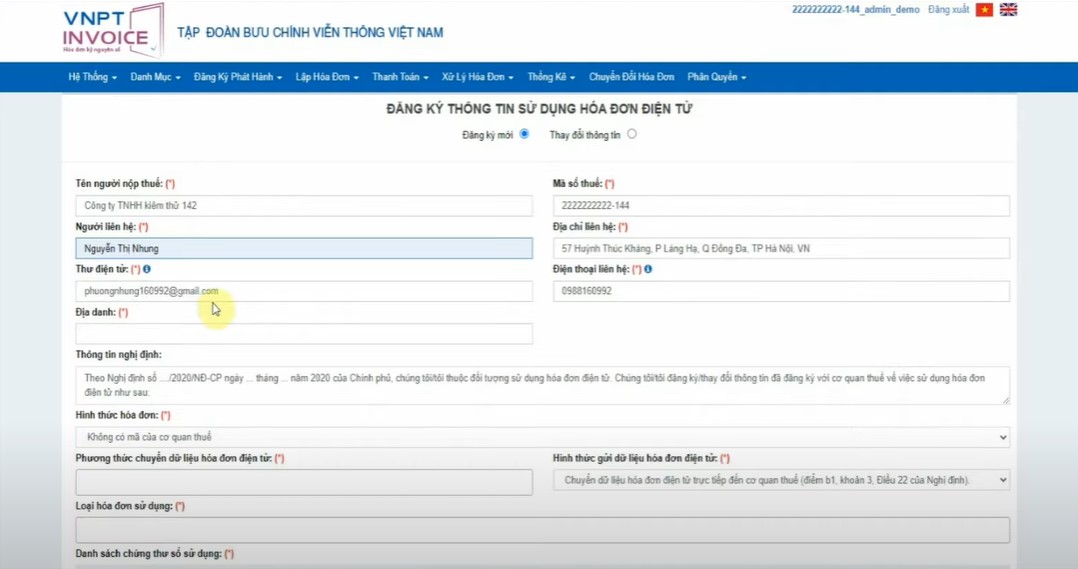Open the Hình thức hóa đơn dropdown
The height and width of the screenshot is (569, 1078).
pyautogui.click(x=541, y=437)
